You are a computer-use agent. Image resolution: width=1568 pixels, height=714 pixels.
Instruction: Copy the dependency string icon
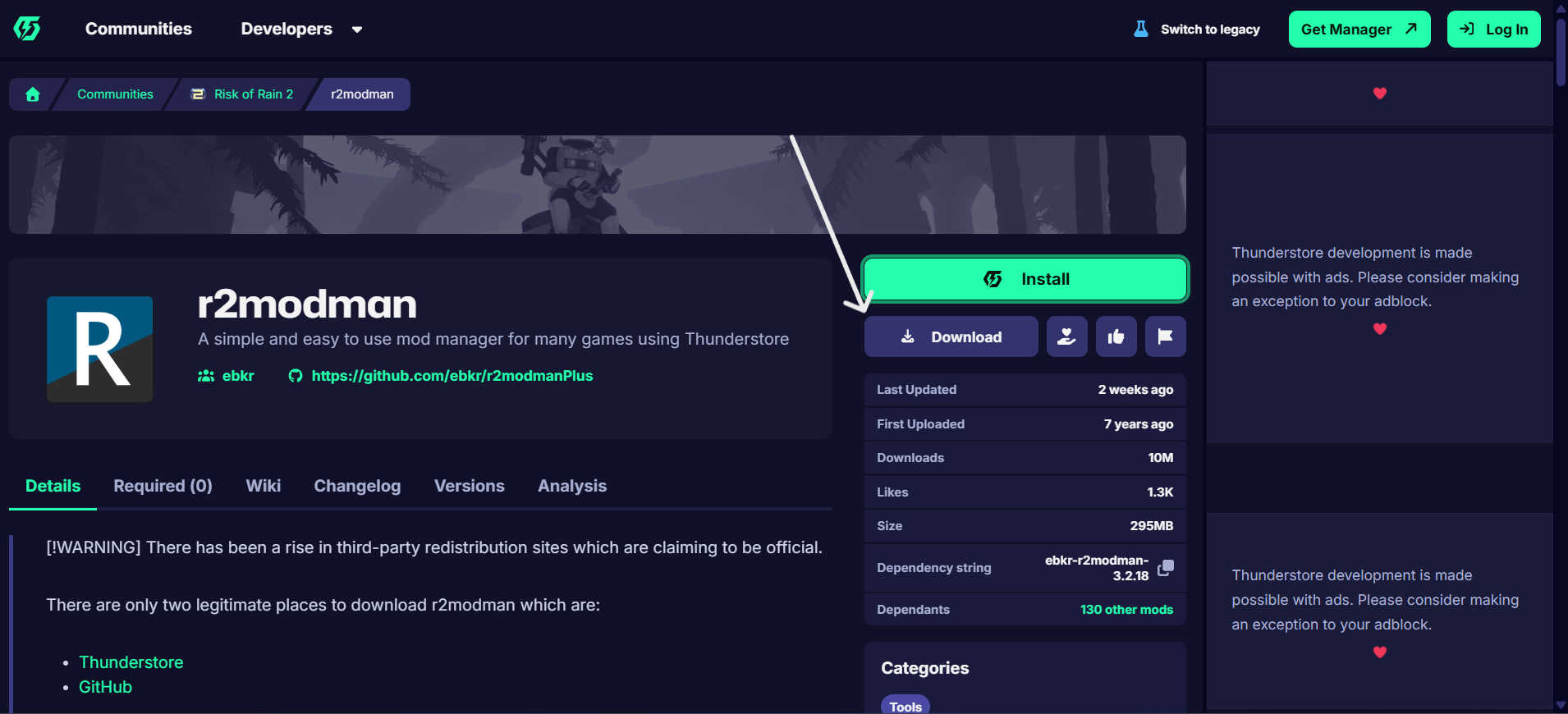pos(1165,568)
